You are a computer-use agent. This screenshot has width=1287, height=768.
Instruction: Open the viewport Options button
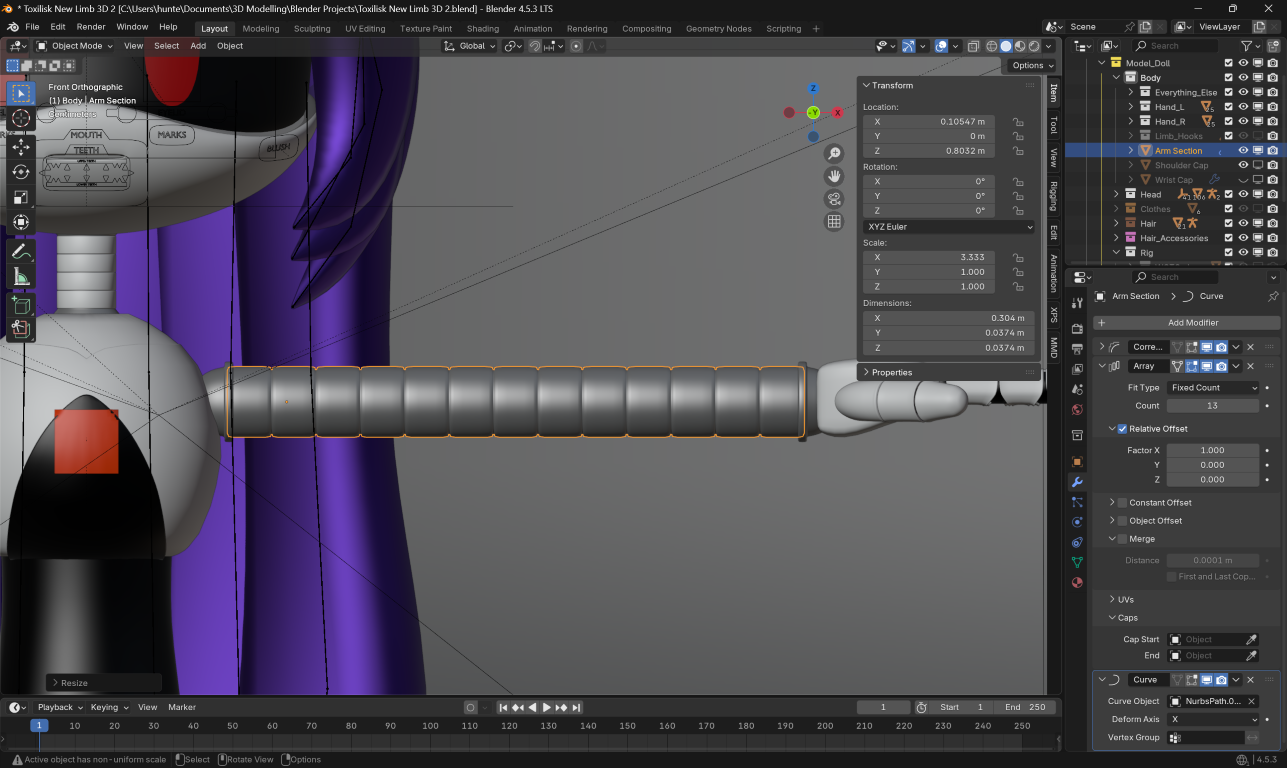point(1029,65)
